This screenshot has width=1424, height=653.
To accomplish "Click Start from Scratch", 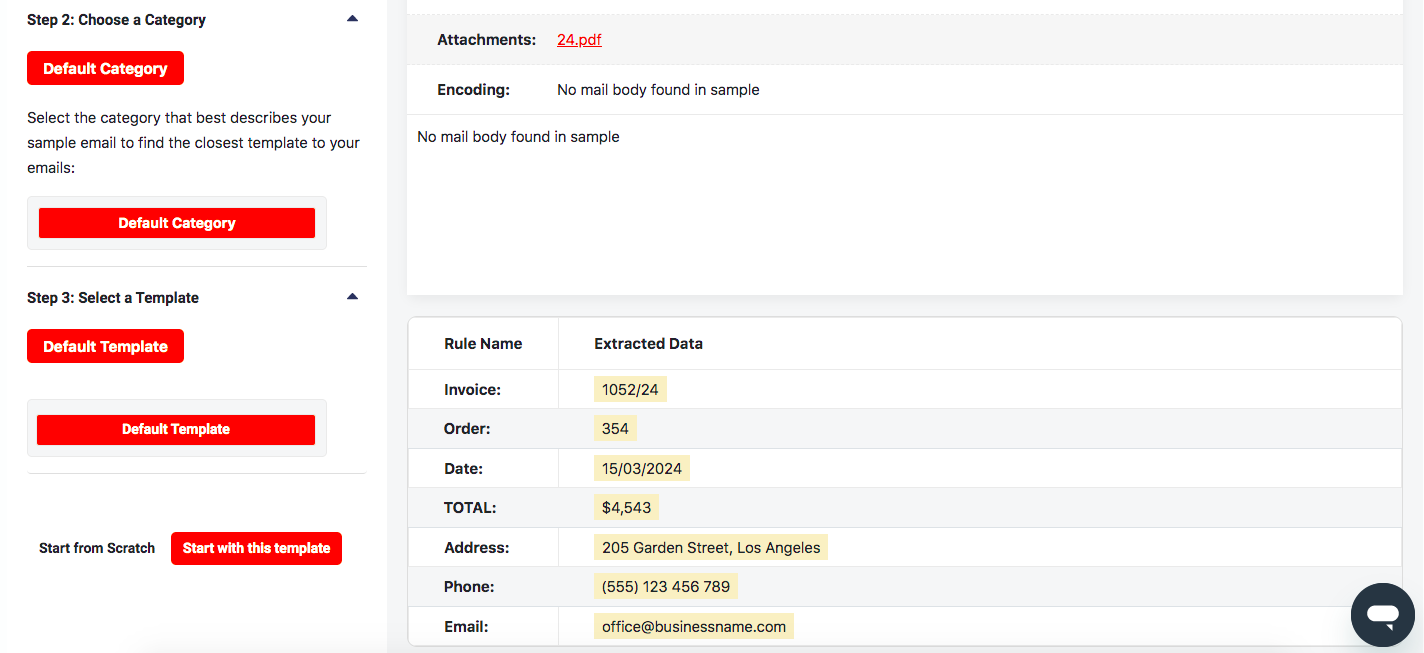I will click(96, 548).
